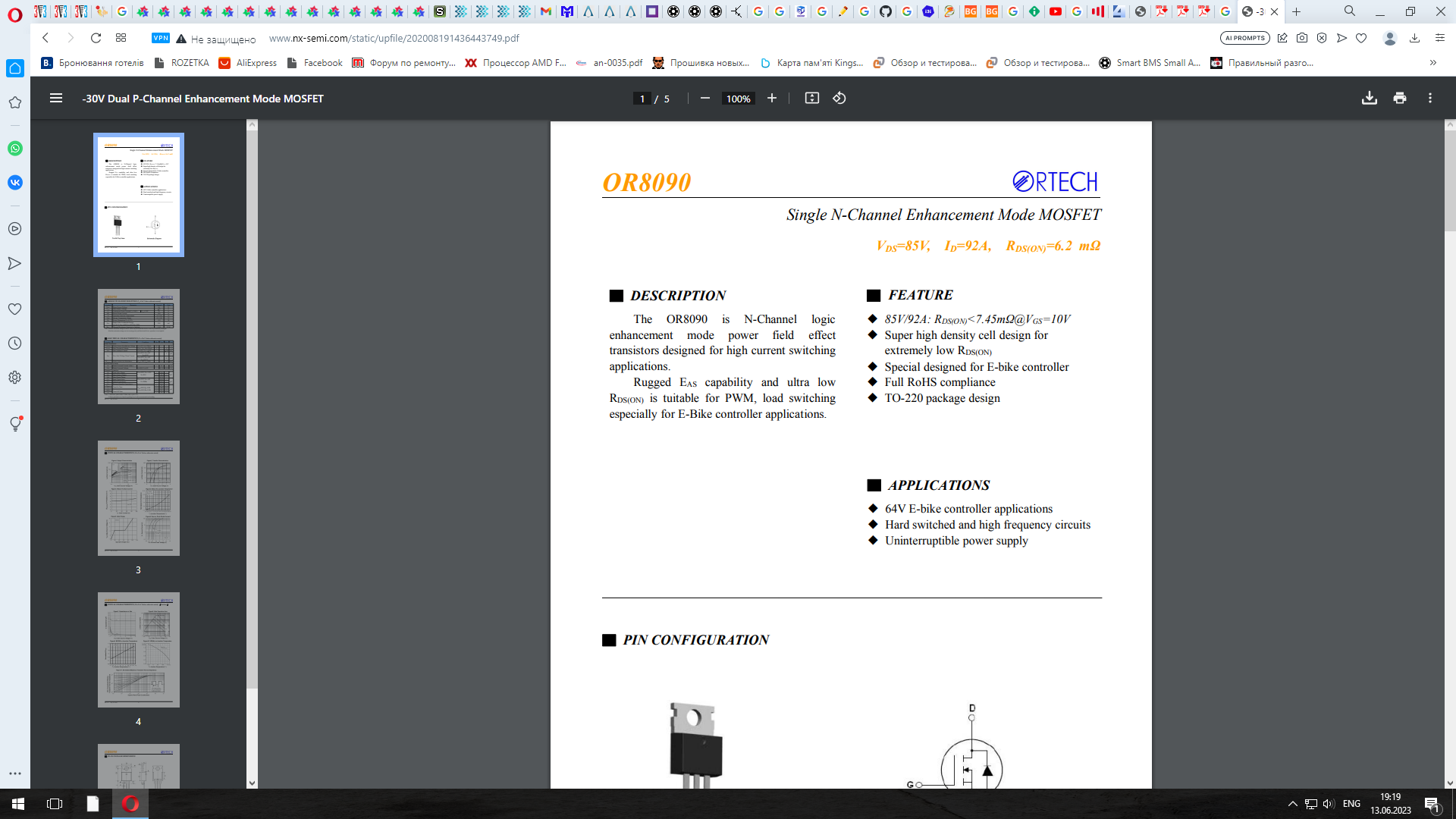Click the fit to page icon
Viewport: 1456px width, 819px height.
812,98
